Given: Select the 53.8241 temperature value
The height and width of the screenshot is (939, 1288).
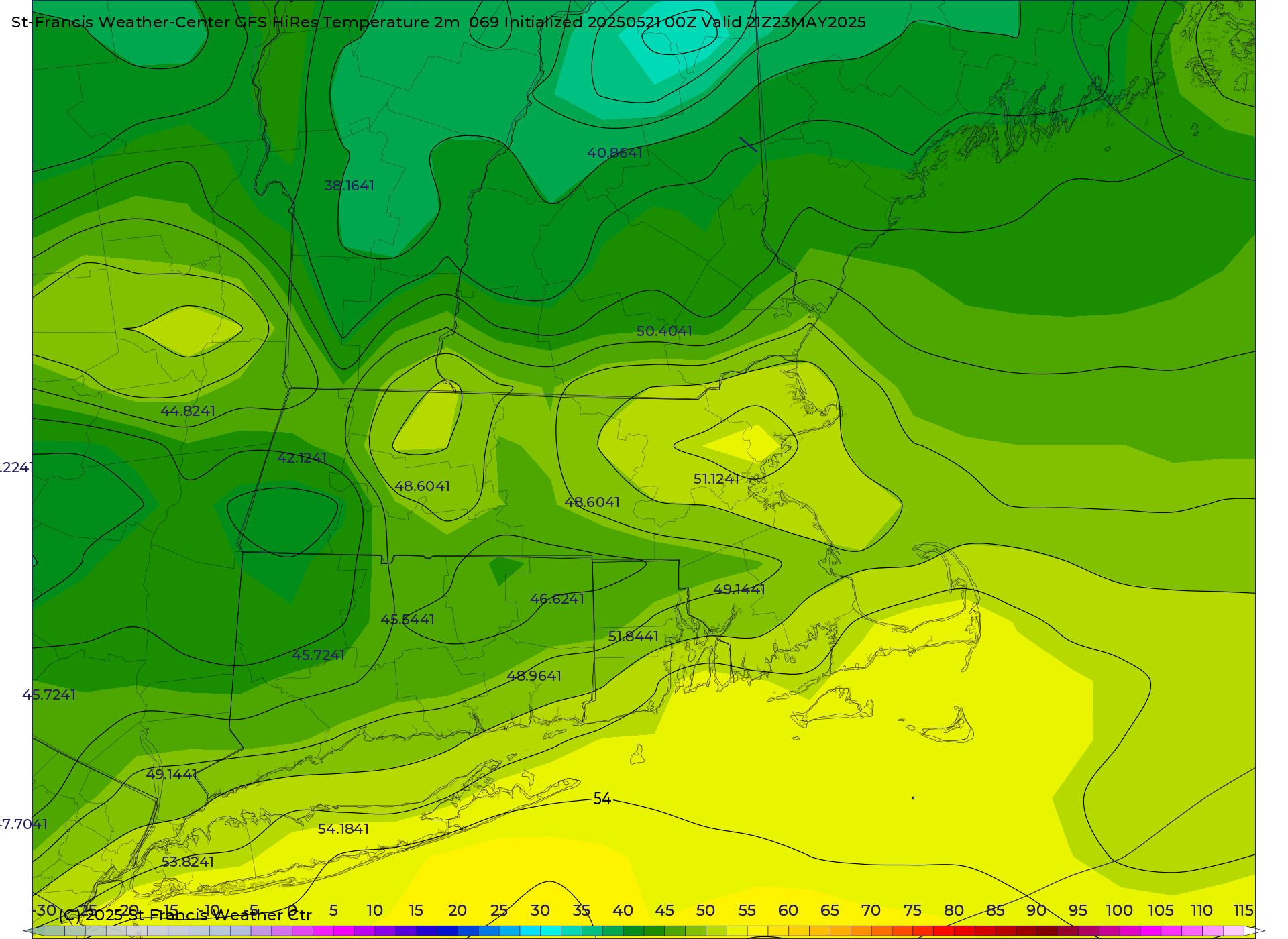Looking at the screenshot, I should point(188,862).
